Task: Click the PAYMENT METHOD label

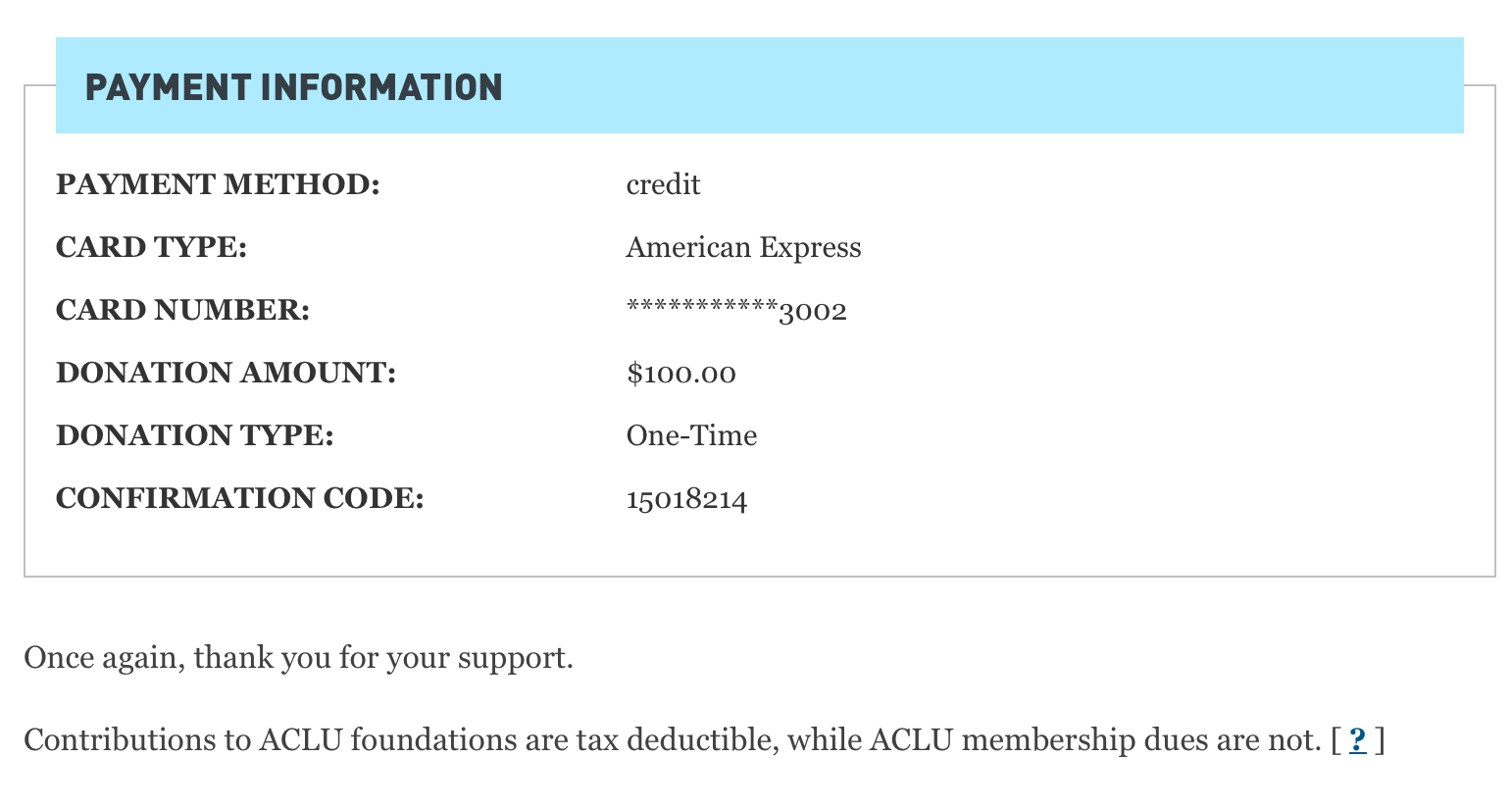Action: coord(218,184)
